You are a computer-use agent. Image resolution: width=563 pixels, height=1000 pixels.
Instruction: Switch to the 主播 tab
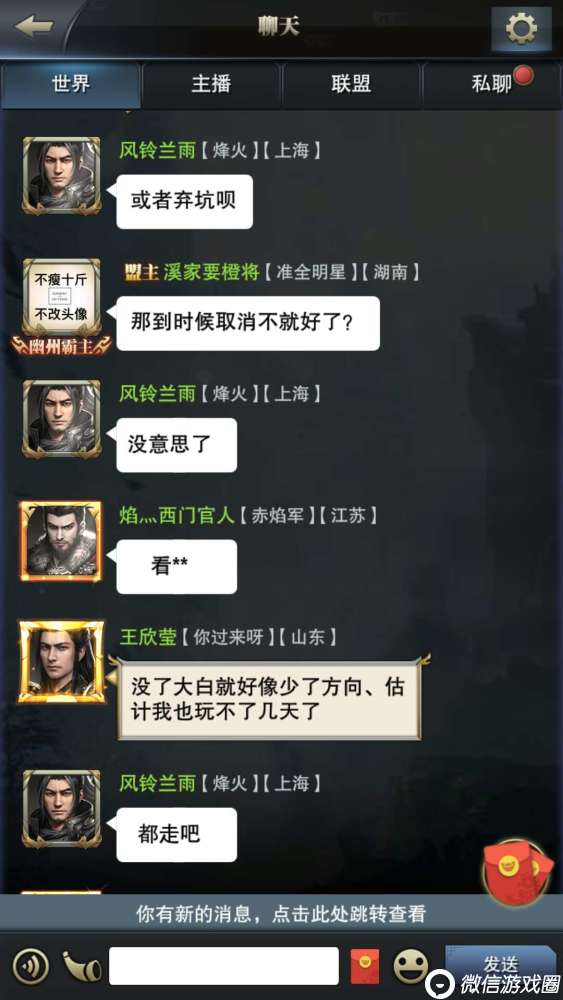click(x=211, y=85)
